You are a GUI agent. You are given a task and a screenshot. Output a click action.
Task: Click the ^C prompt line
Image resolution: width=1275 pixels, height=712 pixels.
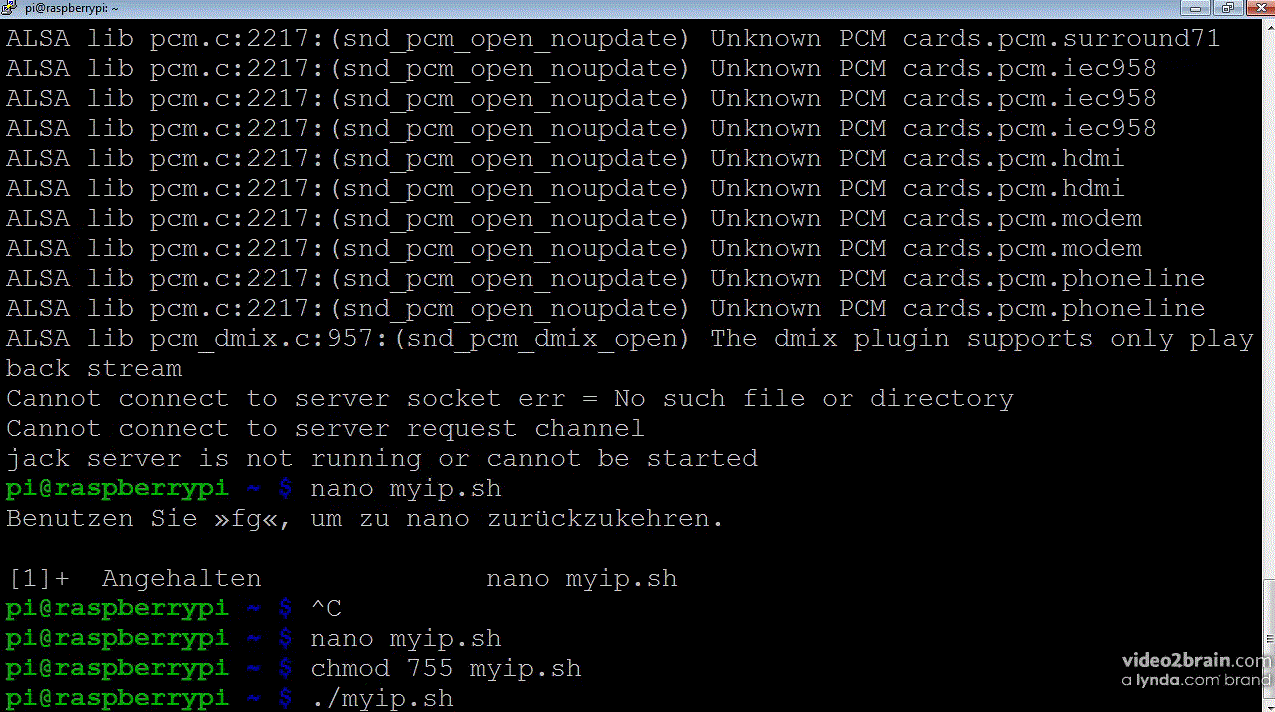[x=326, y=608]
